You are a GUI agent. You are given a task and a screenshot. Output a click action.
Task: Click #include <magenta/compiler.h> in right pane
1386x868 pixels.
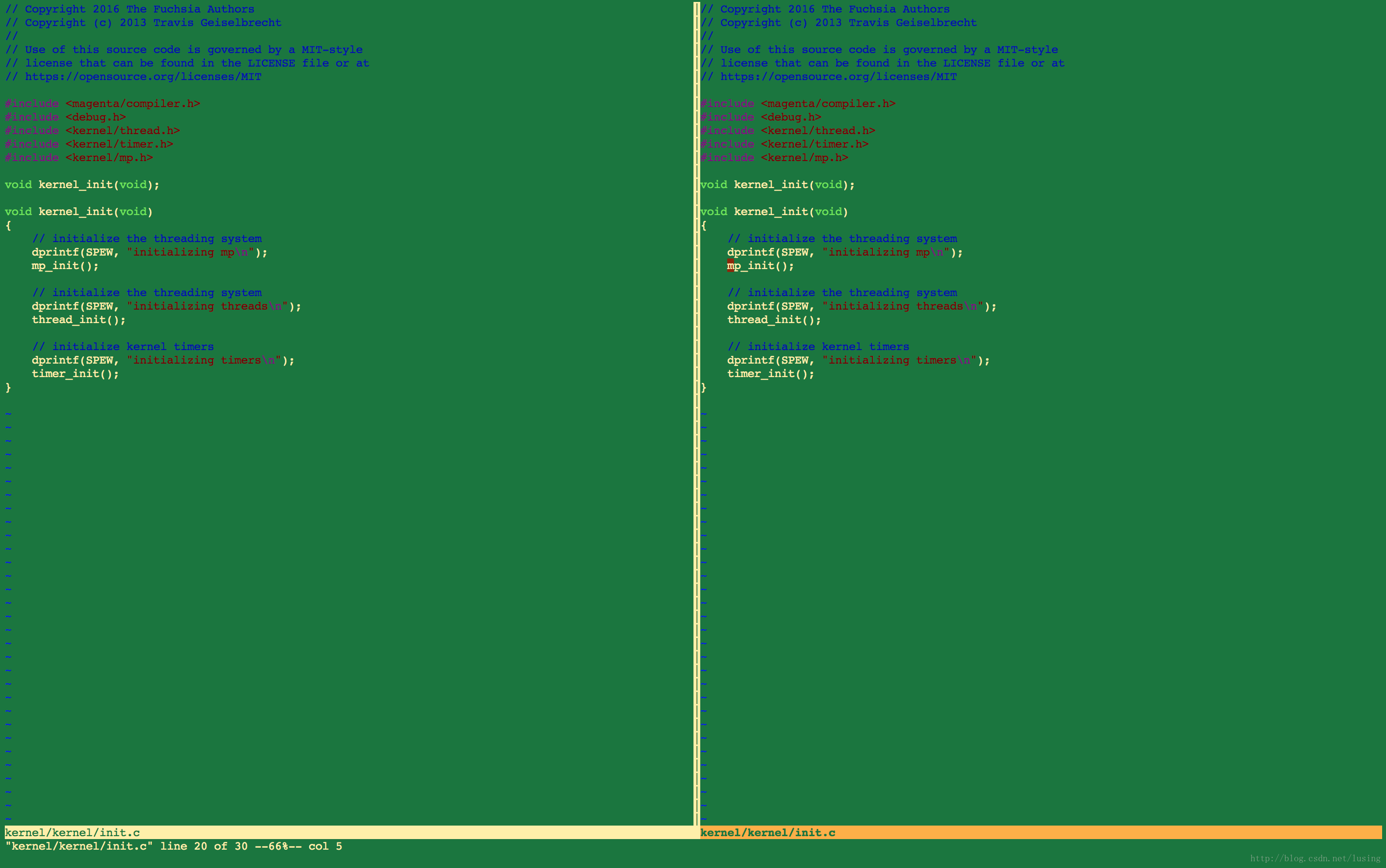(798, 104)
